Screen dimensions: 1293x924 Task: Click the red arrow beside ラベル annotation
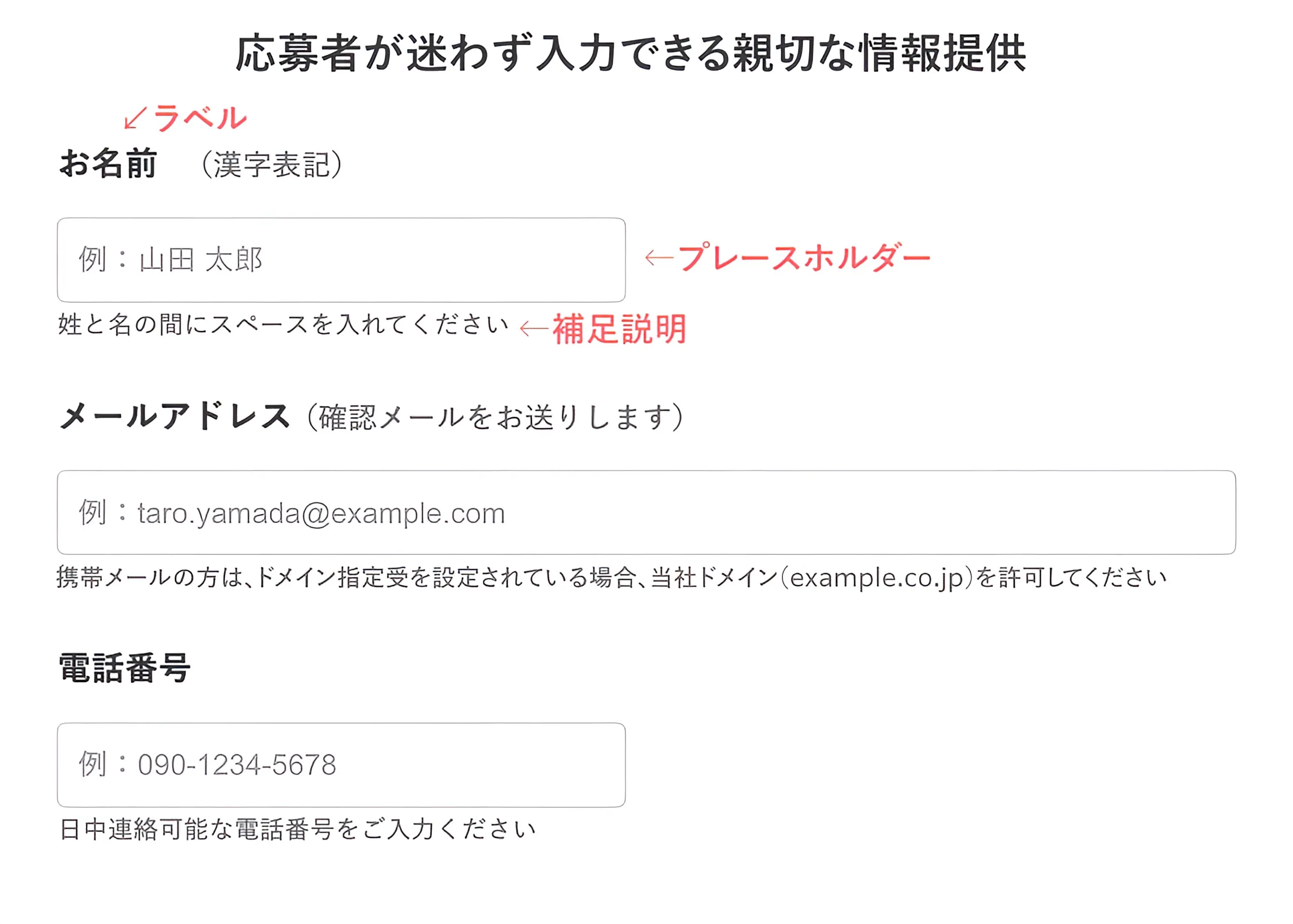tap(135, 118)
